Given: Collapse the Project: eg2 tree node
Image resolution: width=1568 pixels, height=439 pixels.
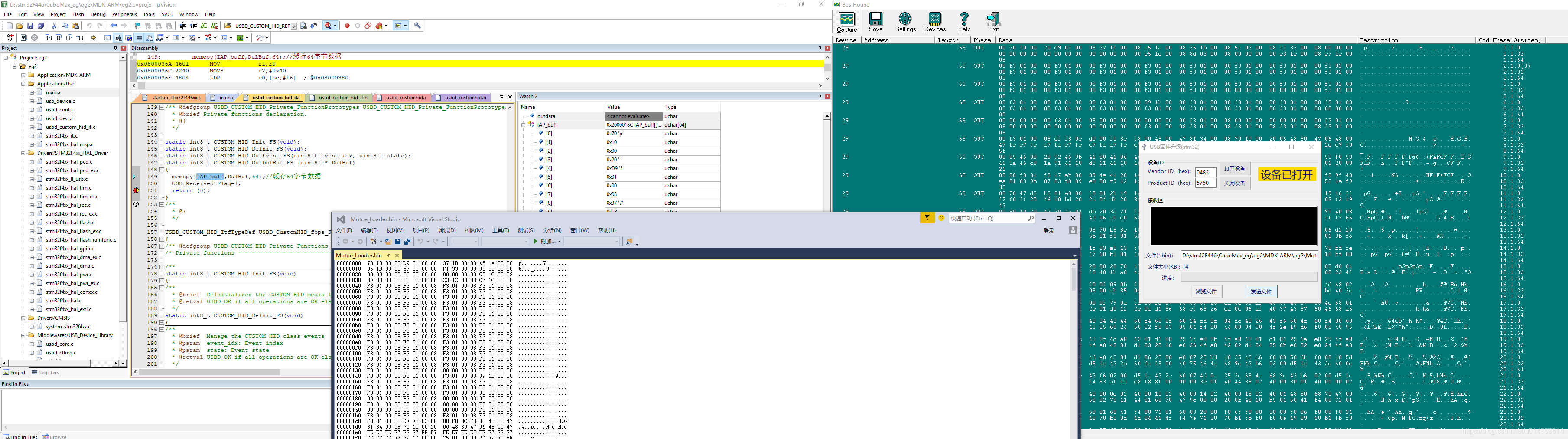Looking at the screenshot, I should coord(6,58).
